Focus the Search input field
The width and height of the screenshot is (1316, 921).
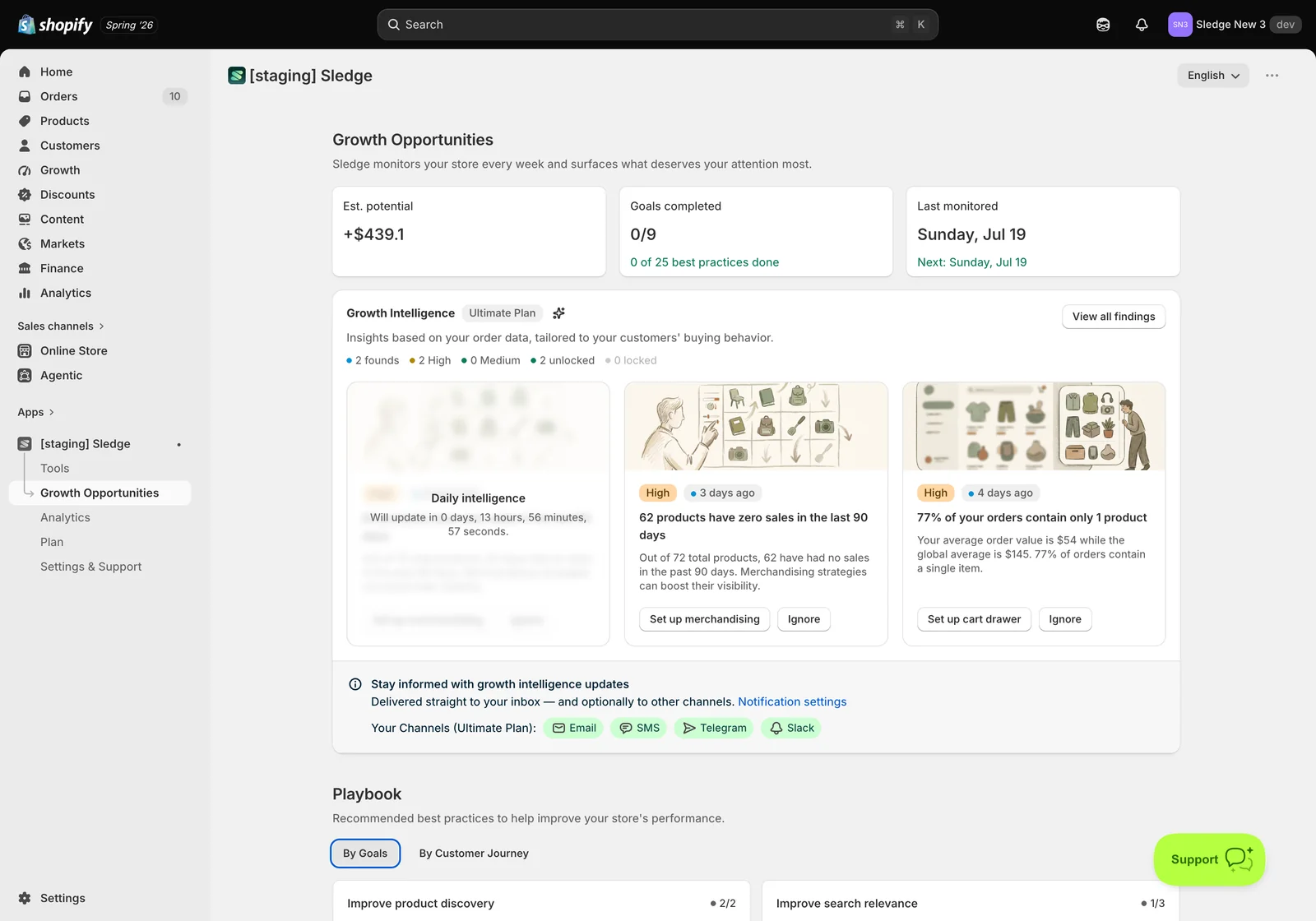click(658, 25)
